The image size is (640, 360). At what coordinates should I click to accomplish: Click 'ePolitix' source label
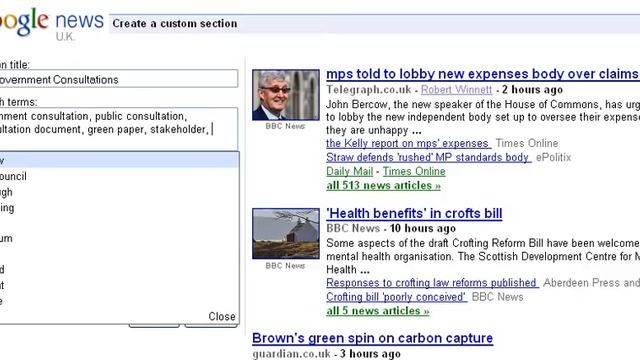(553, 157)
